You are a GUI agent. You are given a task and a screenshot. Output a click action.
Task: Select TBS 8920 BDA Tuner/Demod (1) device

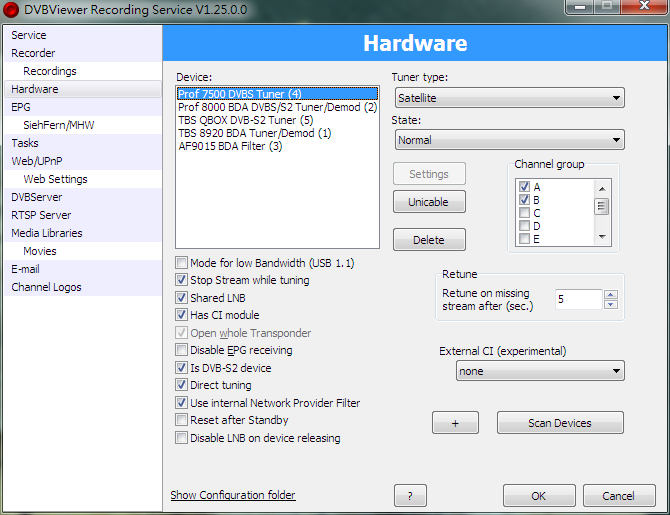click(277, 133)
